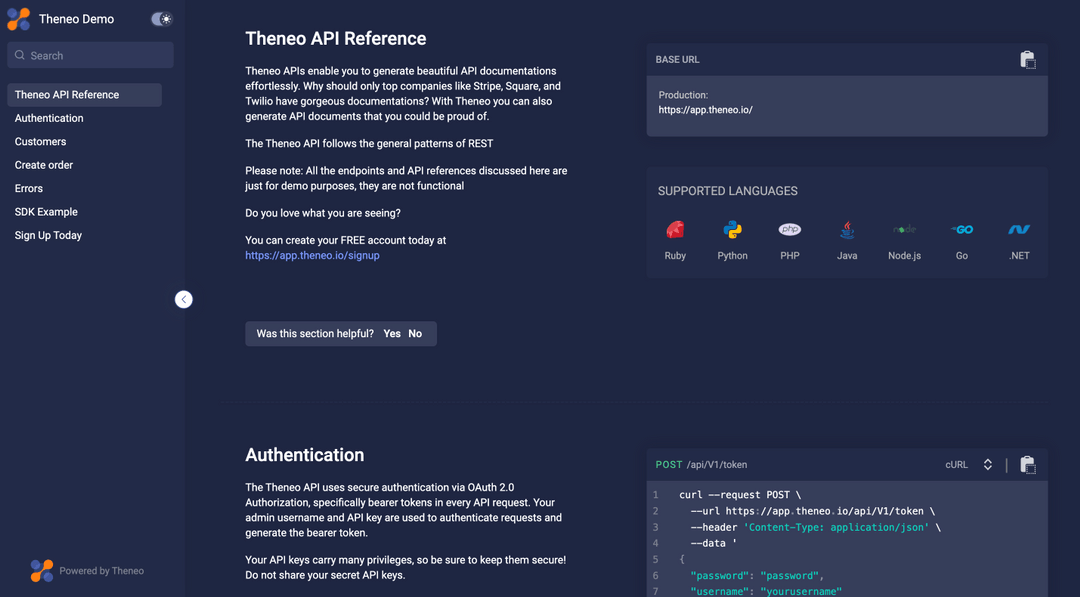Copy the POST token code snippet
Image resolution: width=1080 pixels, height=597 pixels.
click(x=1028, y=464)
